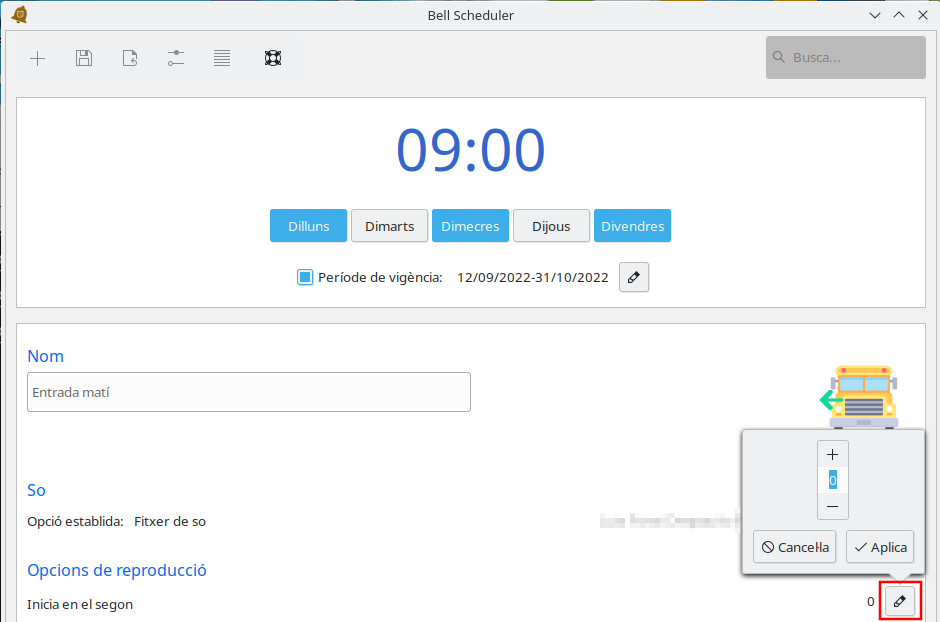
Task: Decrease the seconds with the minus stepper
Action: pyautogui.click(x=832, y=507)
